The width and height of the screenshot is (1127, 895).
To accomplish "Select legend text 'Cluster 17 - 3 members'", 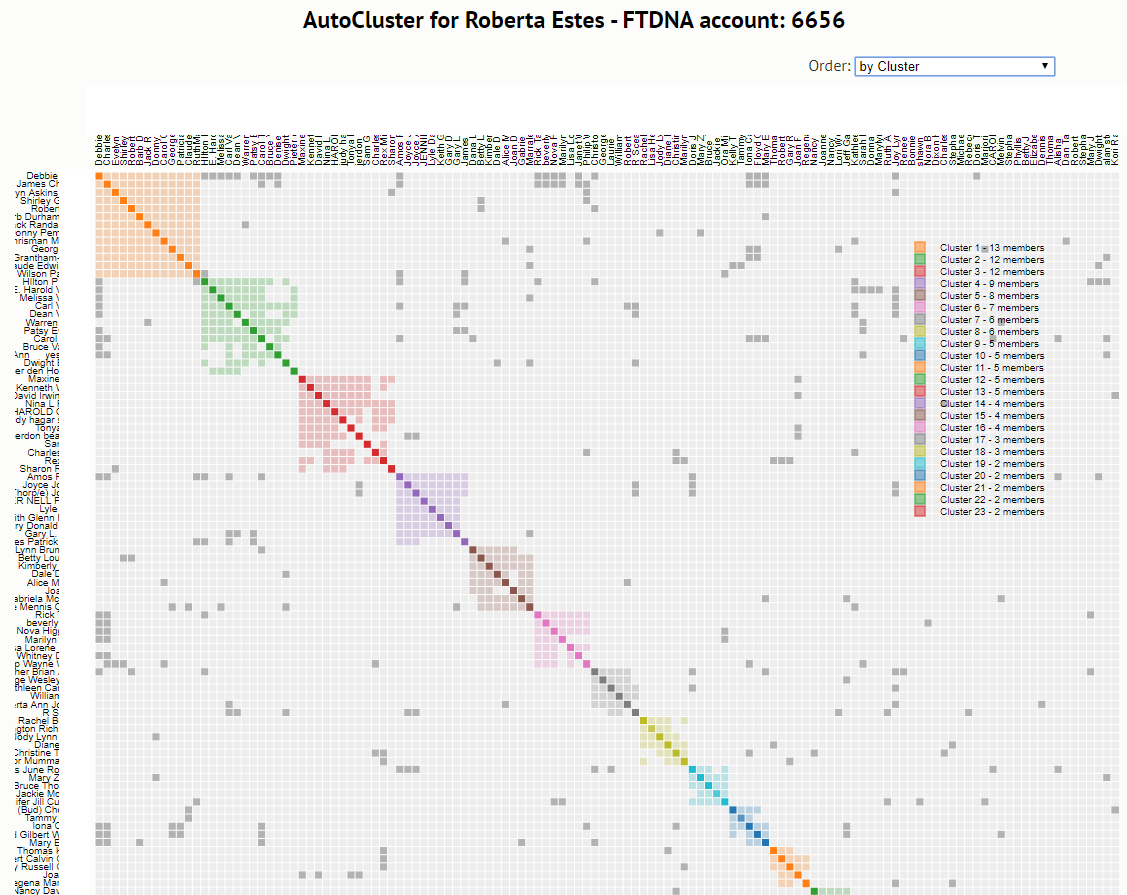I will pos(992,440).
